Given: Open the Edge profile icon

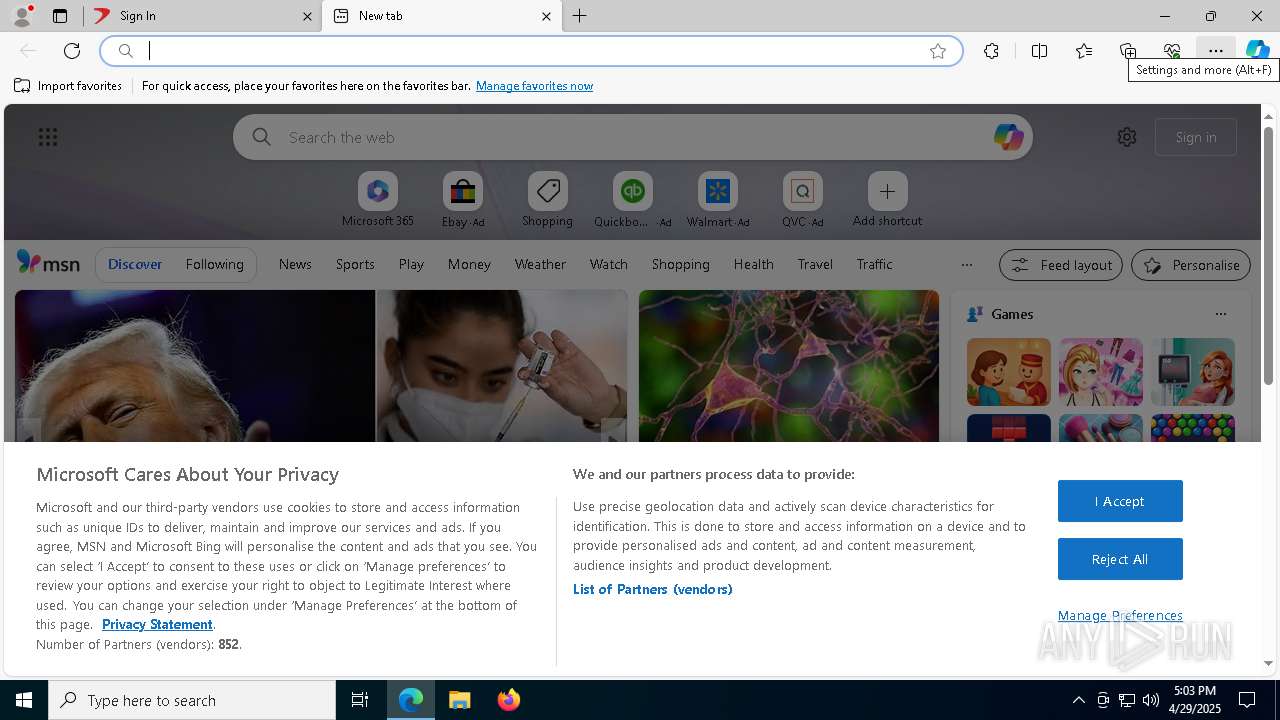Looking at the screenshot, I should [21, 16].
